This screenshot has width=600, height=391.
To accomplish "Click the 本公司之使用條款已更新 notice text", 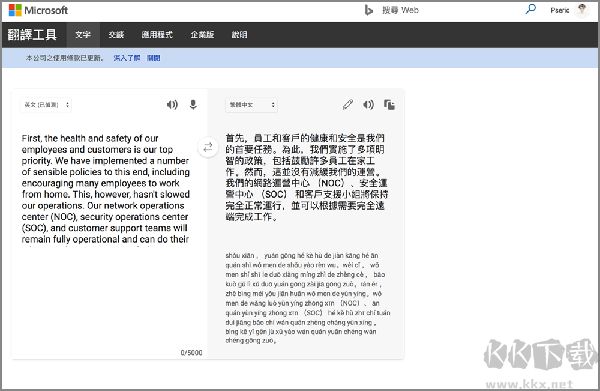I will pos(64,58).
